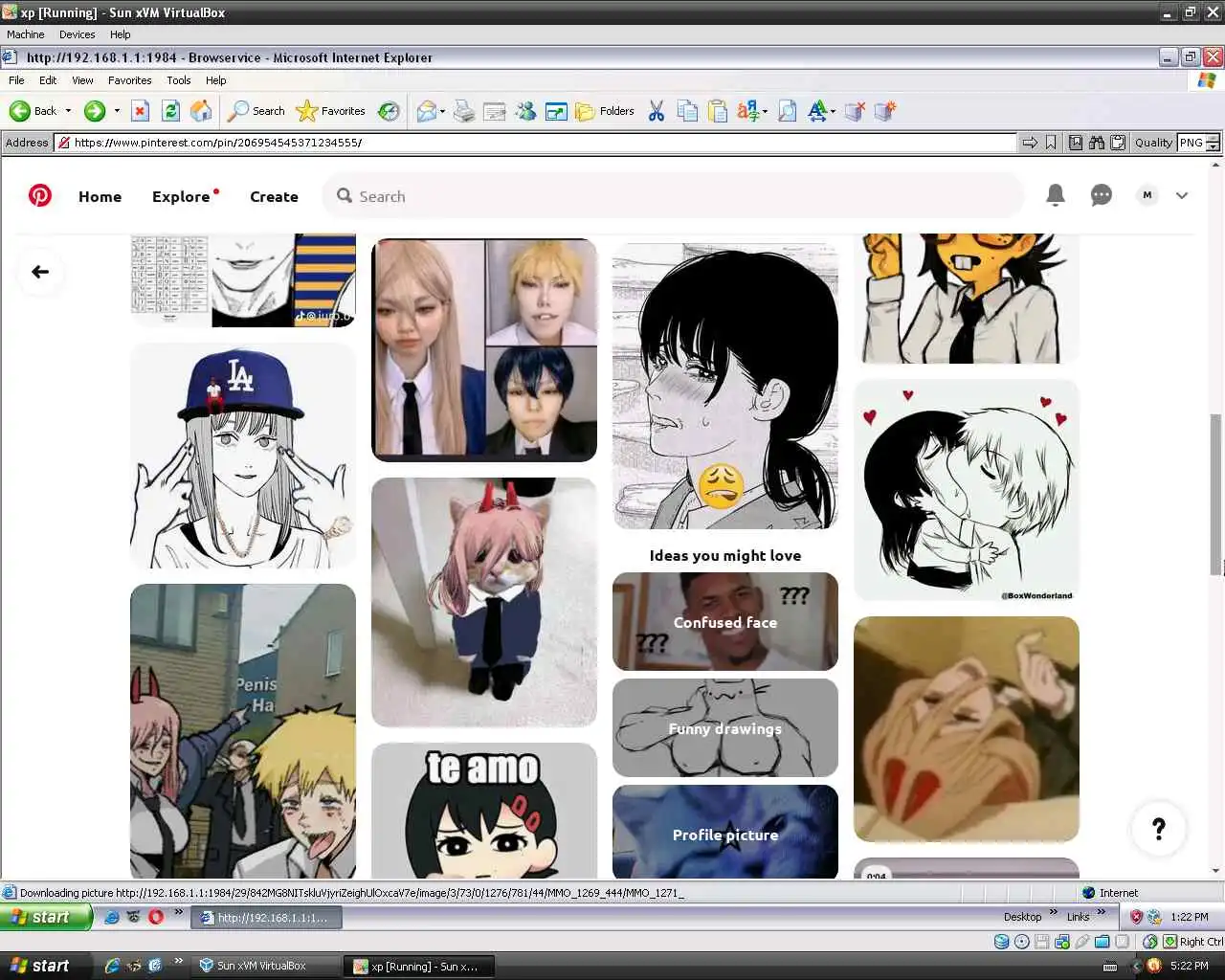Viewport: 1225px width, 980px height.
Task: Click the Back button in Internet Explorer toolbar
Action: [33, 111]
